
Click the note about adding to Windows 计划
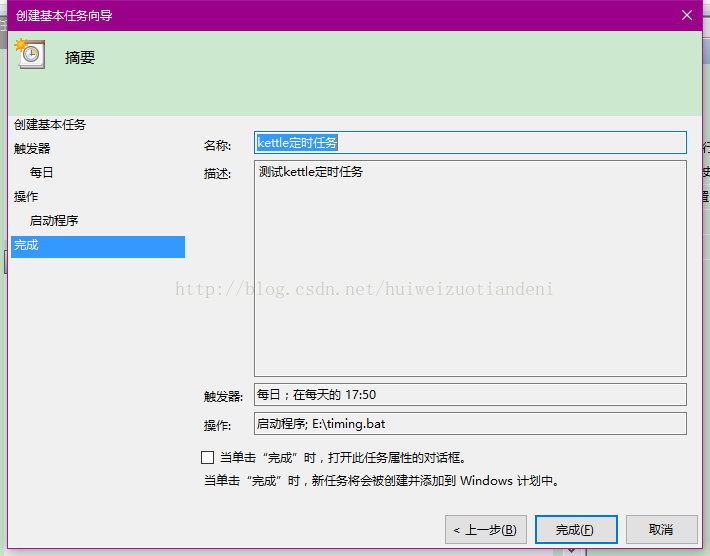coord(382,480)
